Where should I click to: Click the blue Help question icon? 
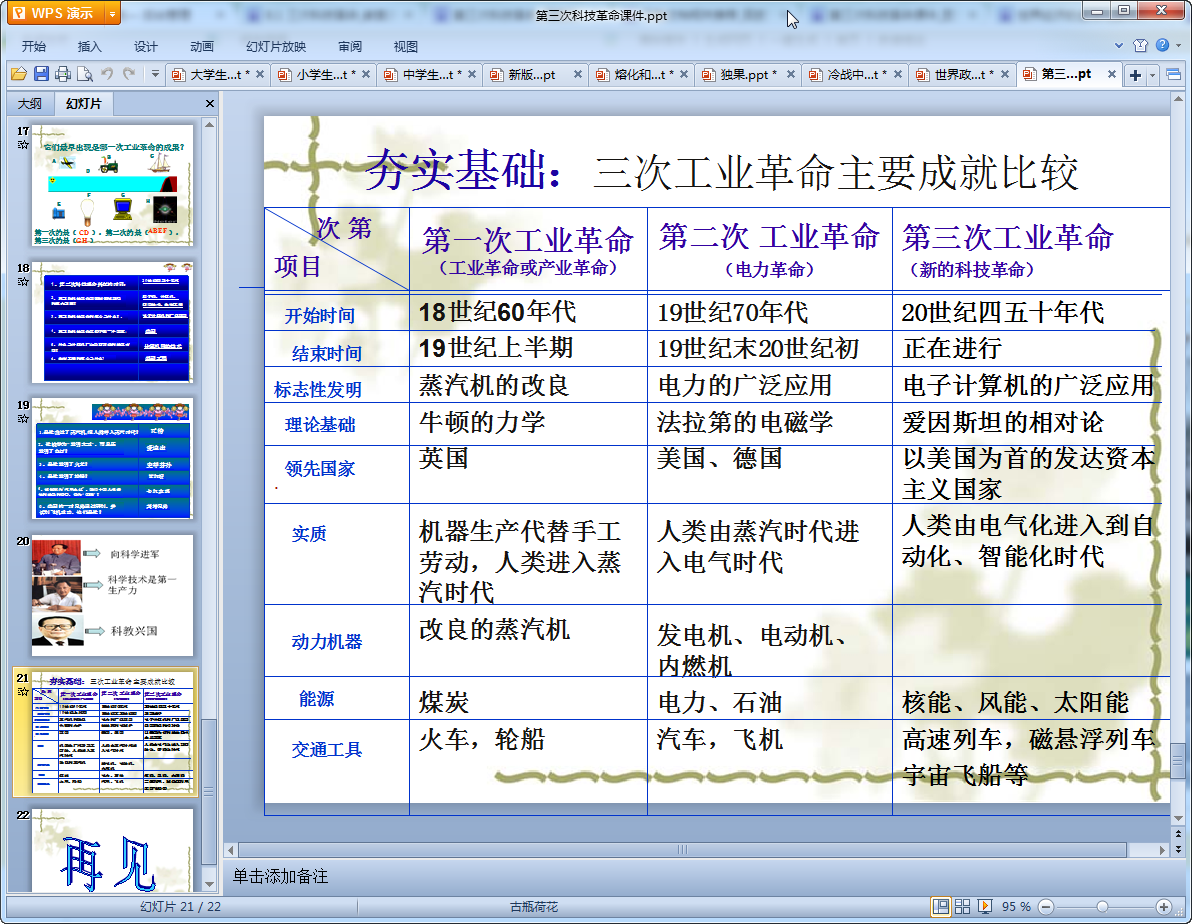[x=1162, y=46]
